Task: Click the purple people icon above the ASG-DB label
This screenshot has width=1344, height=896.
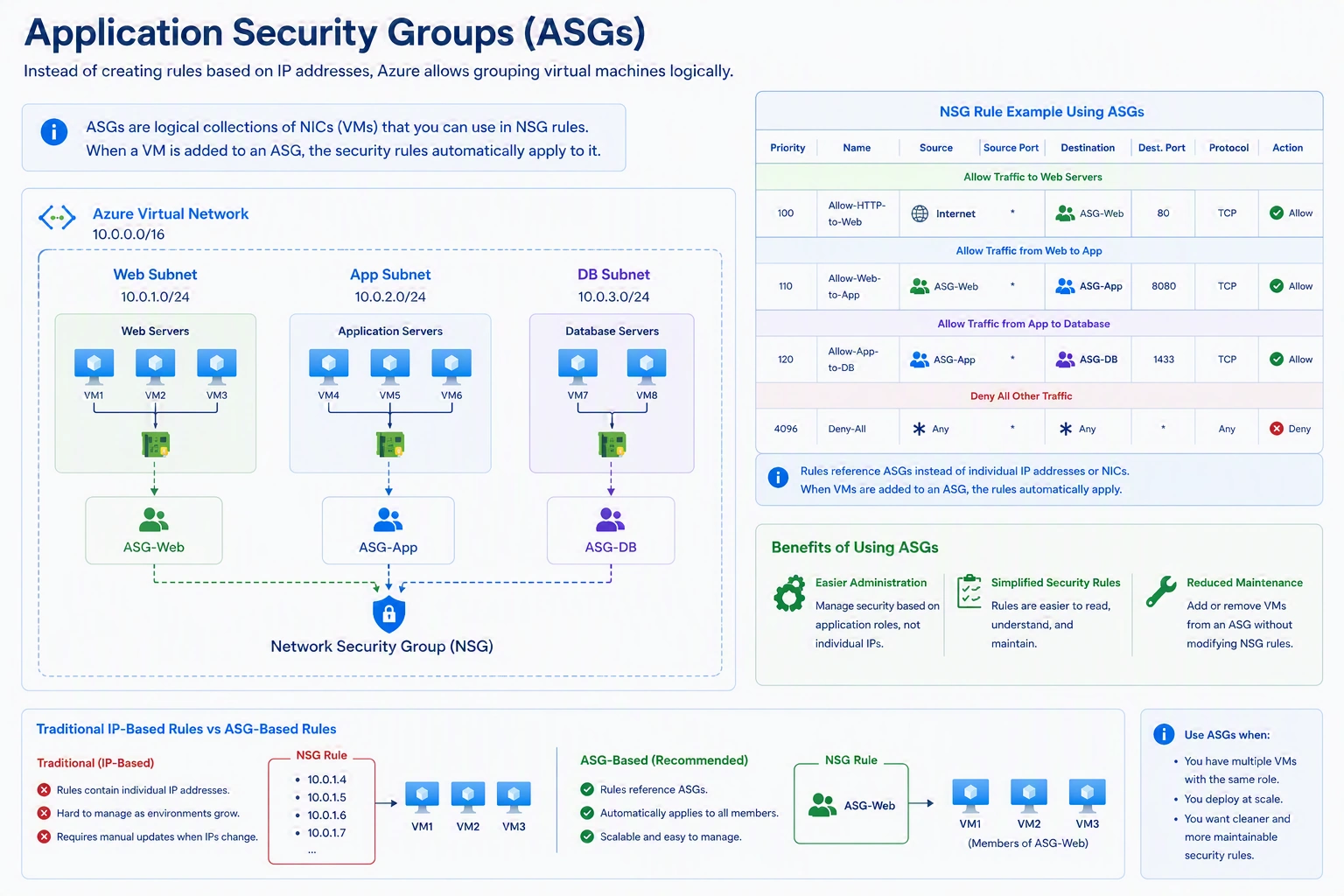Action: (x=610, y=520)
